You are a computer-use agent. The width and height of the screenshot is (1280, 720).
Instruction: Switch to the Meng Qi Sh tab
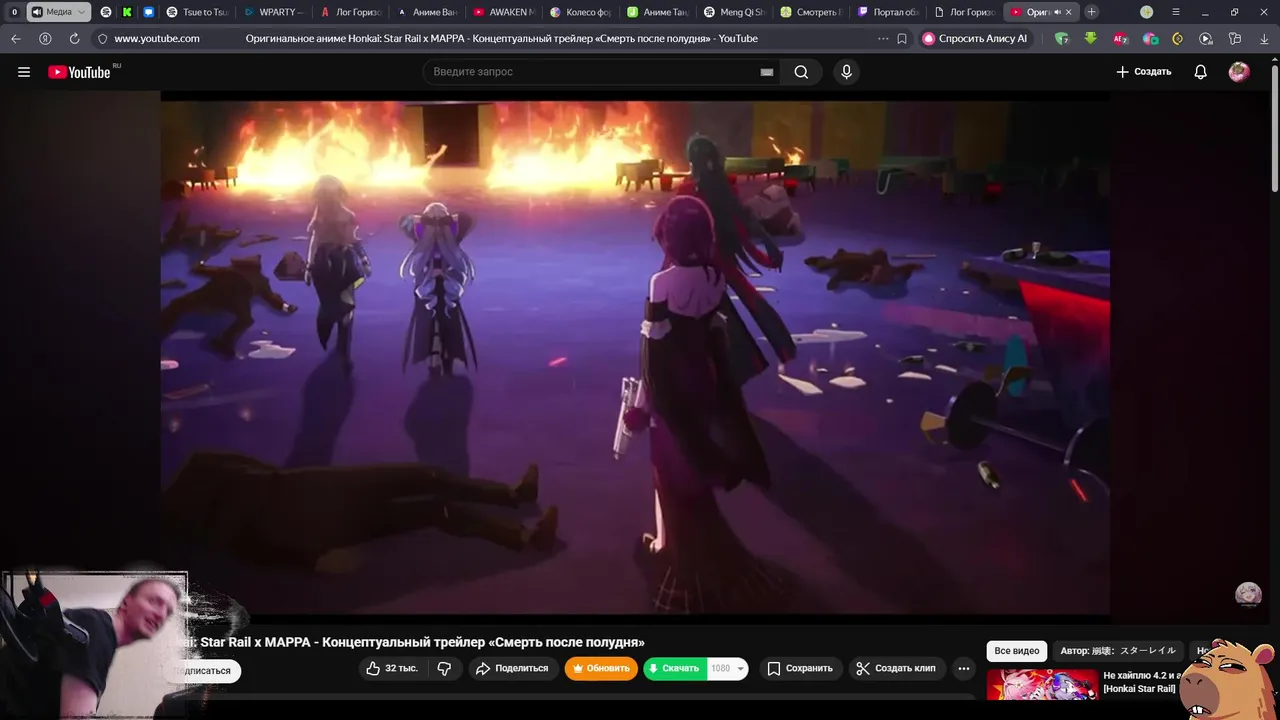(x=734, y=12)
